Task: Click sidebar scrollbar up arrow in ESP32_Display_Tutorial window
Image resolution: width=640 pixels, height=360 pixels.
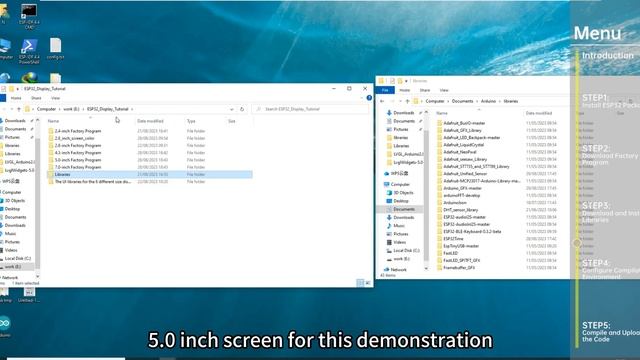Action: point(38,120)
